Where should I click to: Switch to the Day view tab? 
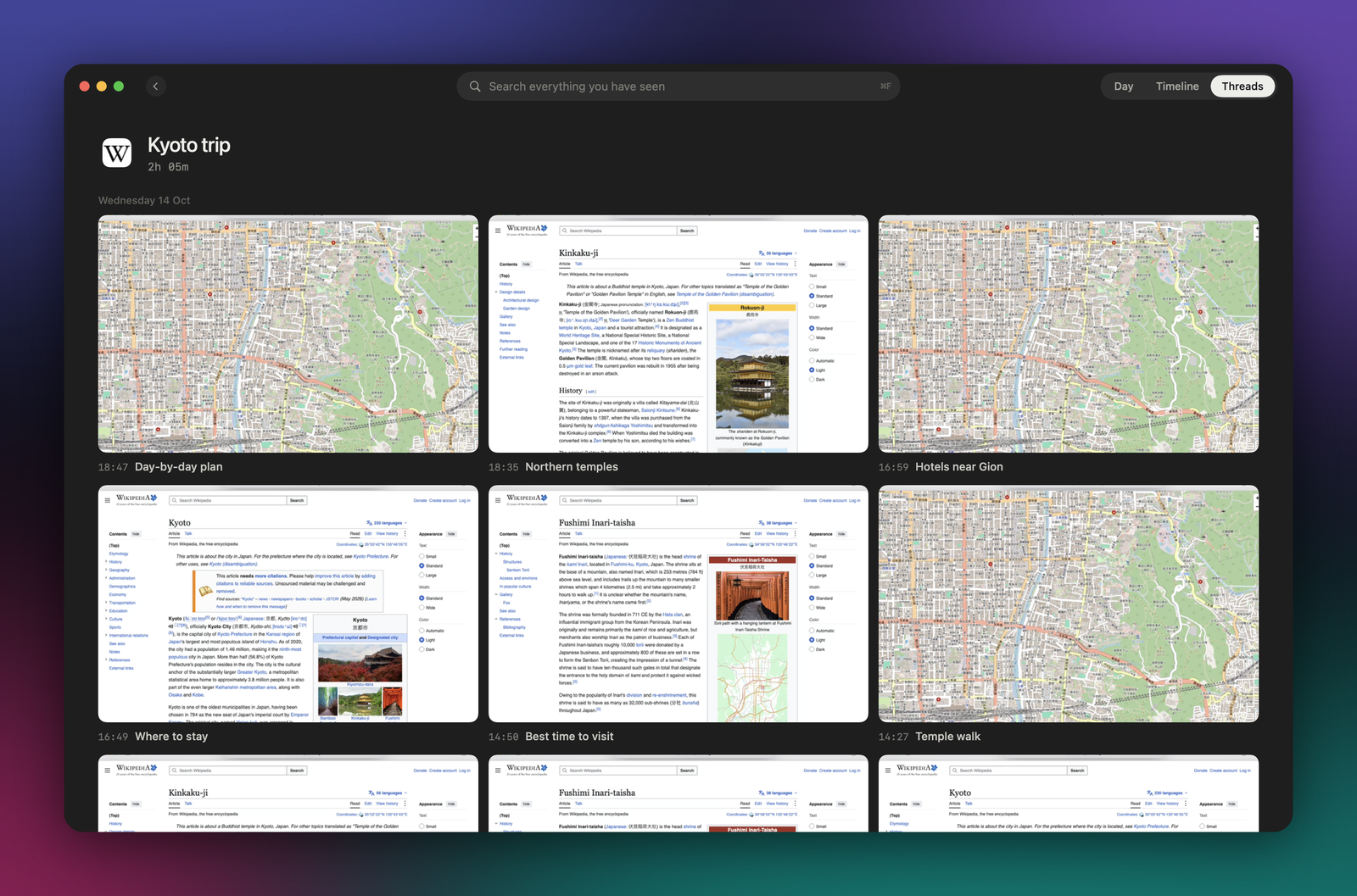(1123, 86)
